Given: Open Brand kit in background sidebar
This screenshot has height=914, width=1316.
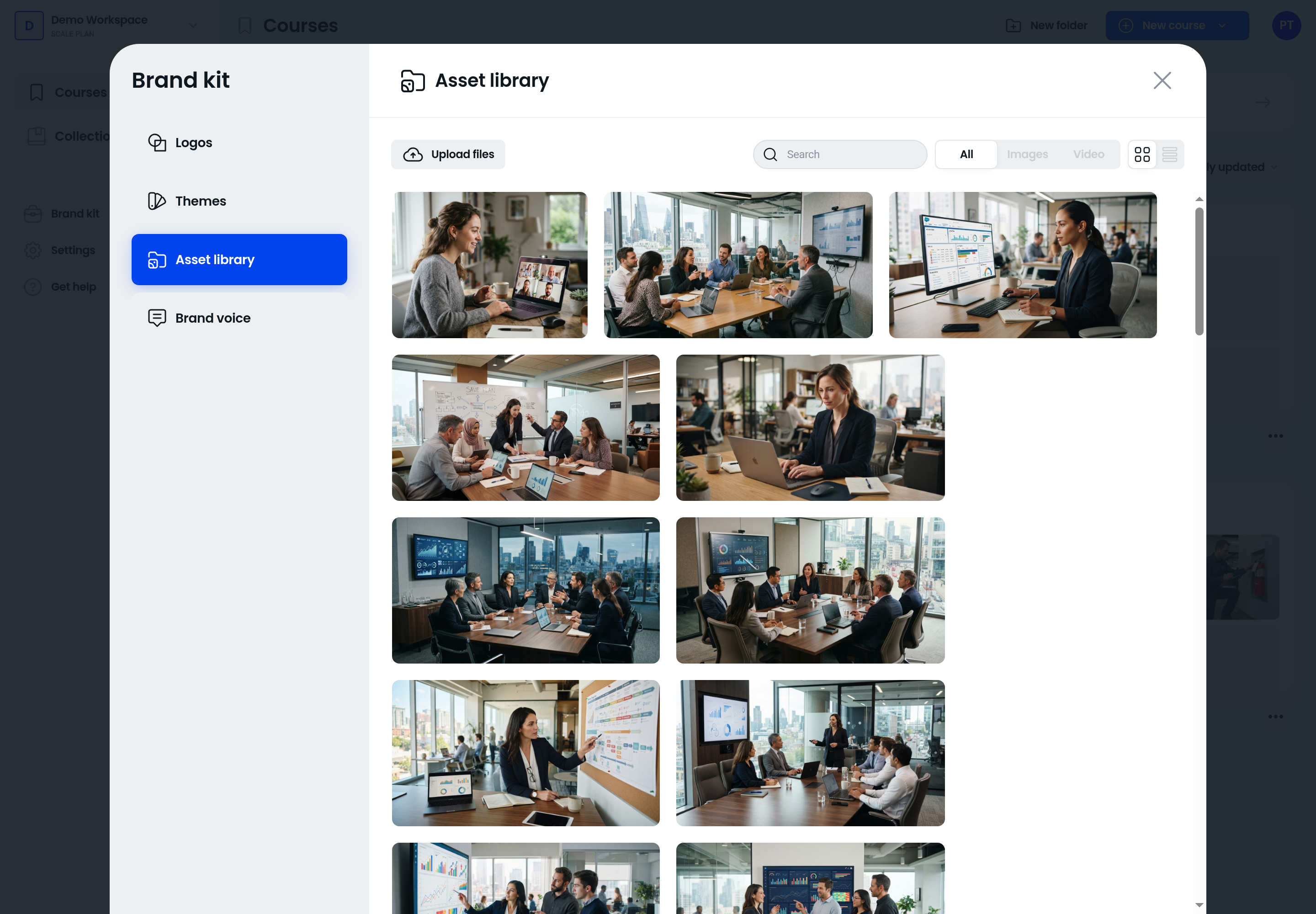Looking at the screenshot, I should 61,213.
